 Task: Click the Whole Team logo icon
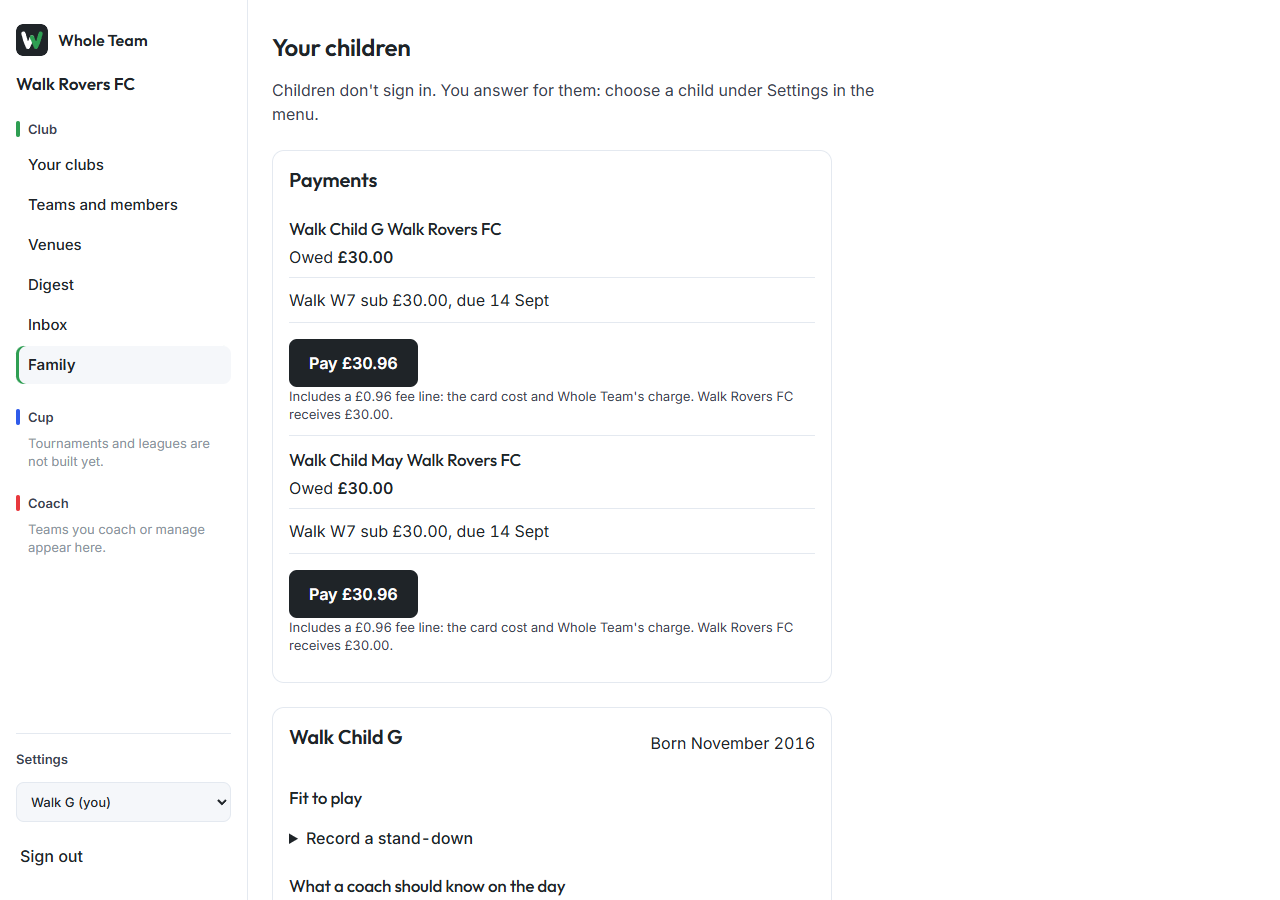32,40
